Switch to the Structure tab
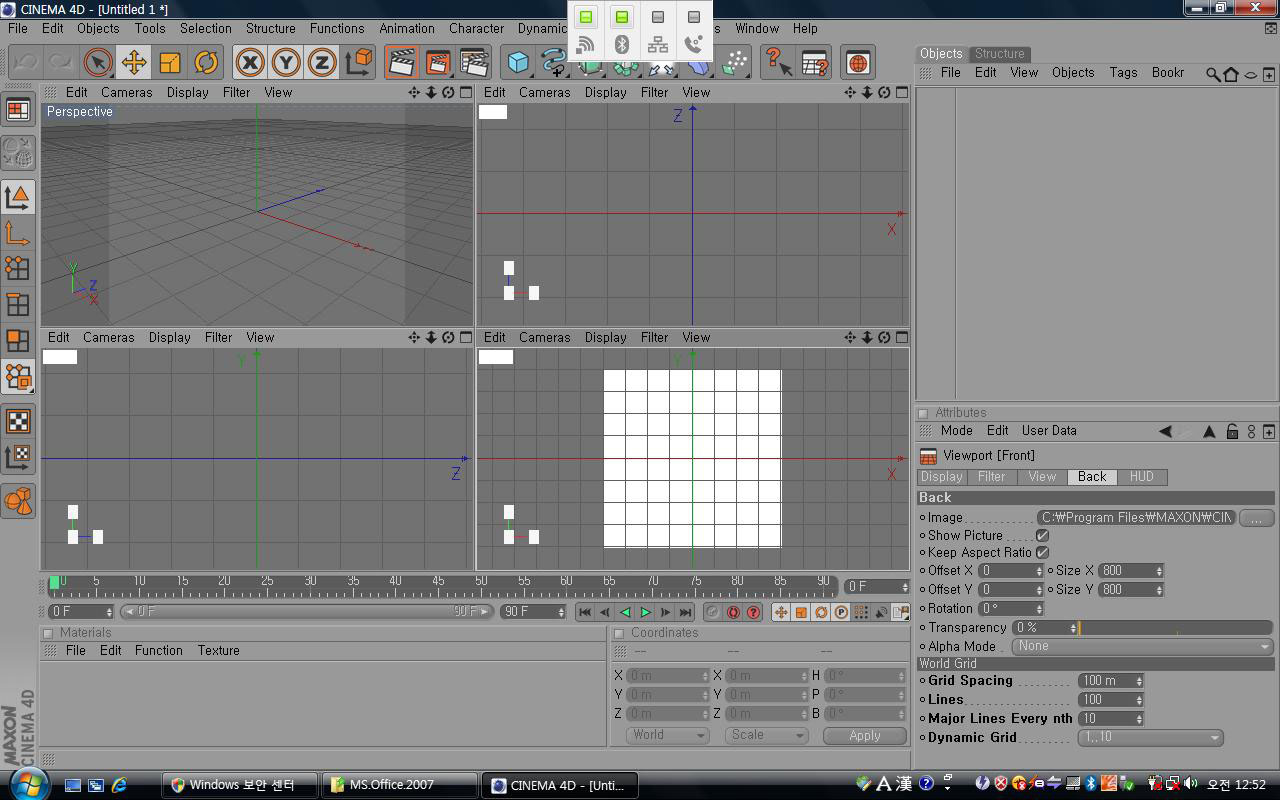 click(x=1000, y=54)
